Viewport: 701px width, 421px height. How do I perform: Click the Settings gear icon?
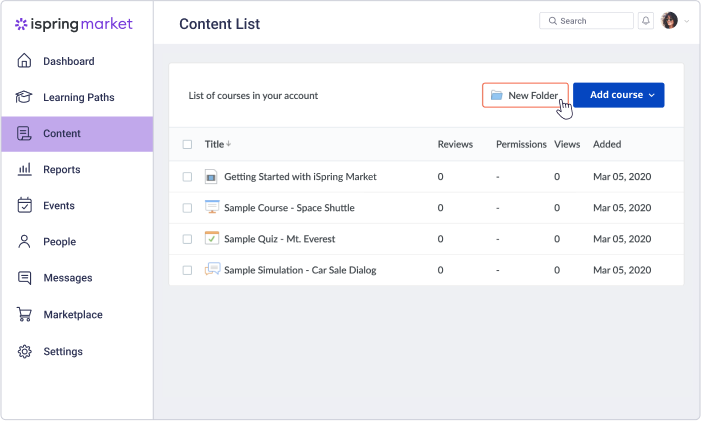point(25,351)
